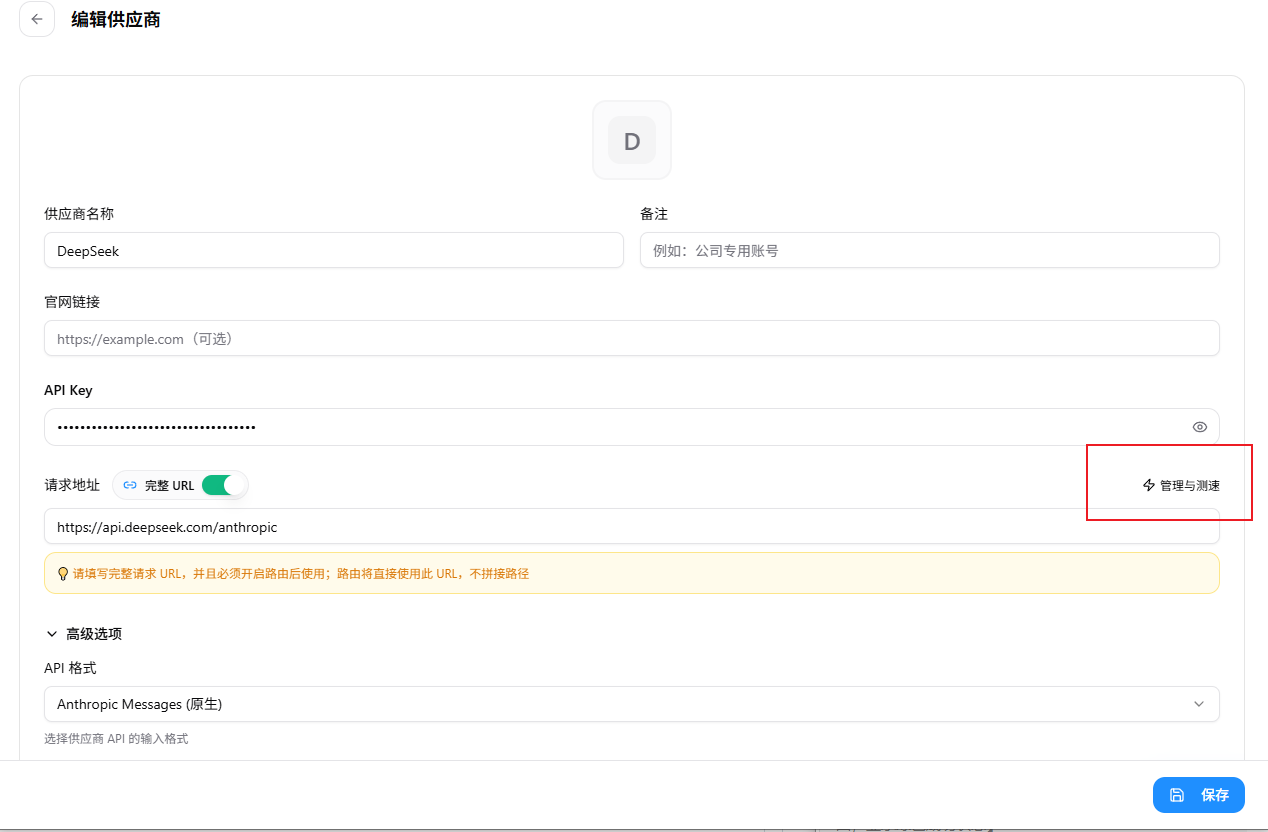Click the 官网链接 input field
Image resolution: width=1268 pixels, height=832 pixels.
point(632,339)
